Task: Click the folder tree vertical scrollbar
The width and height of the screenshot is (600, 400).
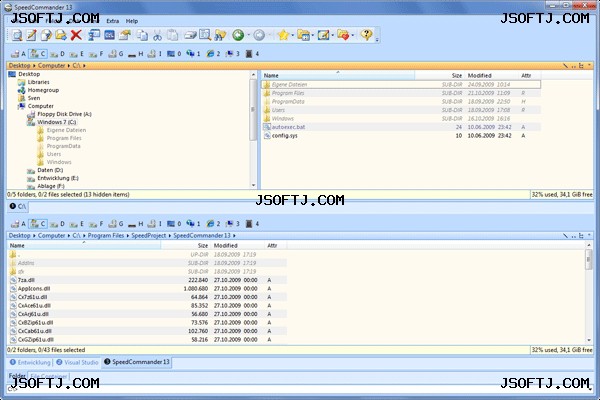Action: click(x=253, y=130)
